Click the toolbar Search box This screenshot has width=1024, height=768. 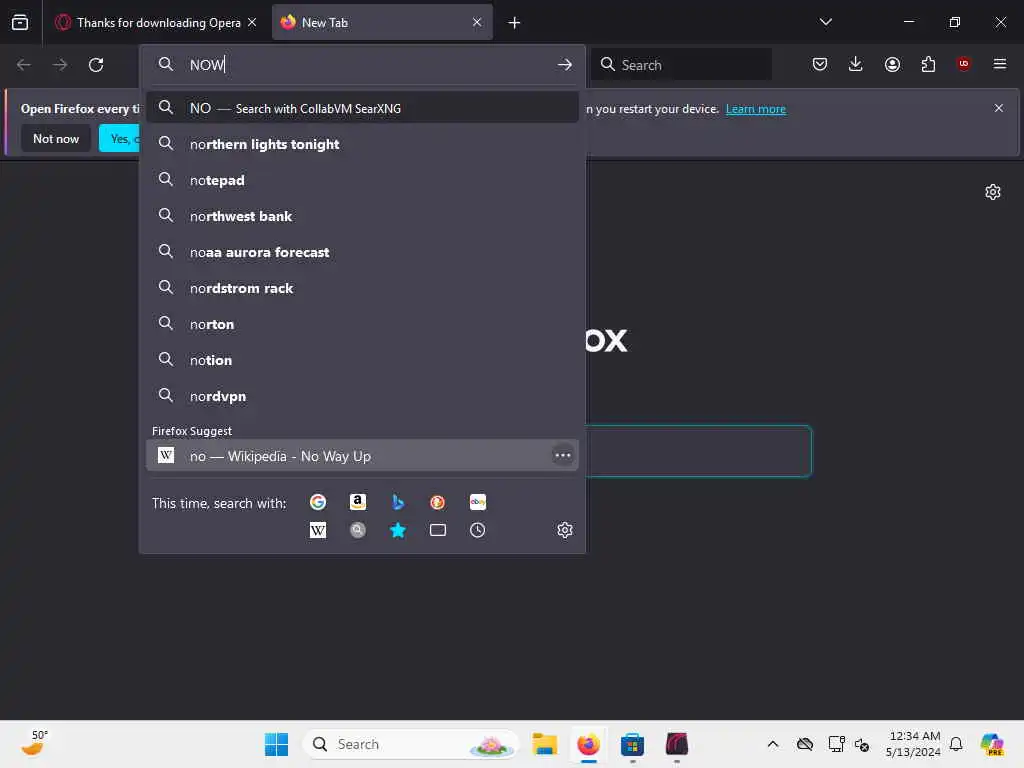click(x=681, y=65)
